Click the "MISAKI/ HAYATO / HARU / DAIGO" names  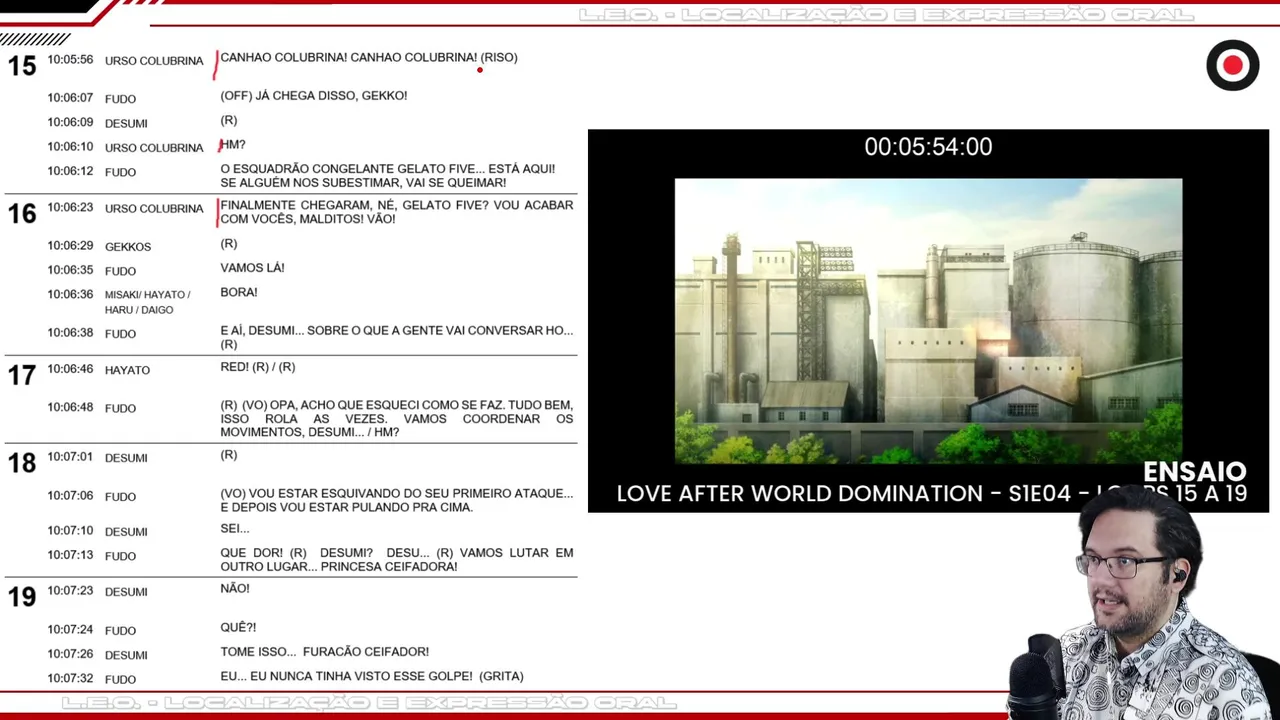click(x=147, y=302)
